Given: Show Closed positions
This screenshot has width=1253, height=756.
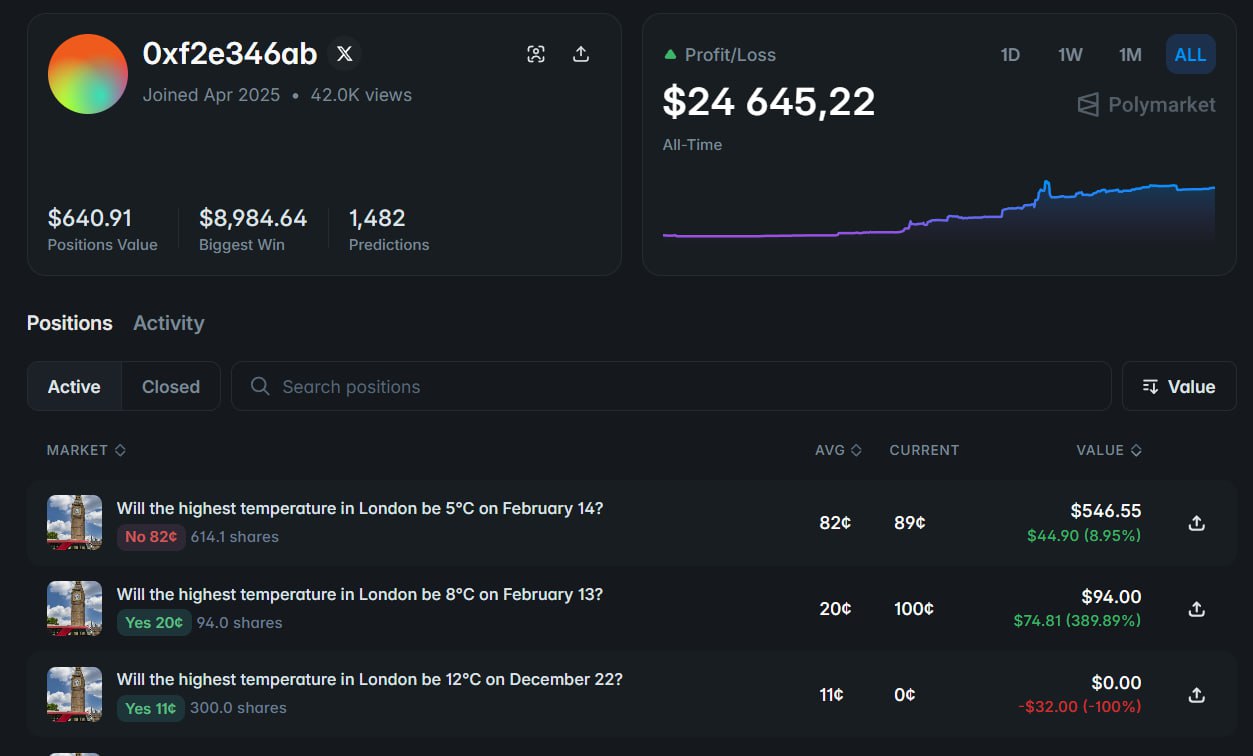Looking at the screenshot, I should [x=171, y=387].
